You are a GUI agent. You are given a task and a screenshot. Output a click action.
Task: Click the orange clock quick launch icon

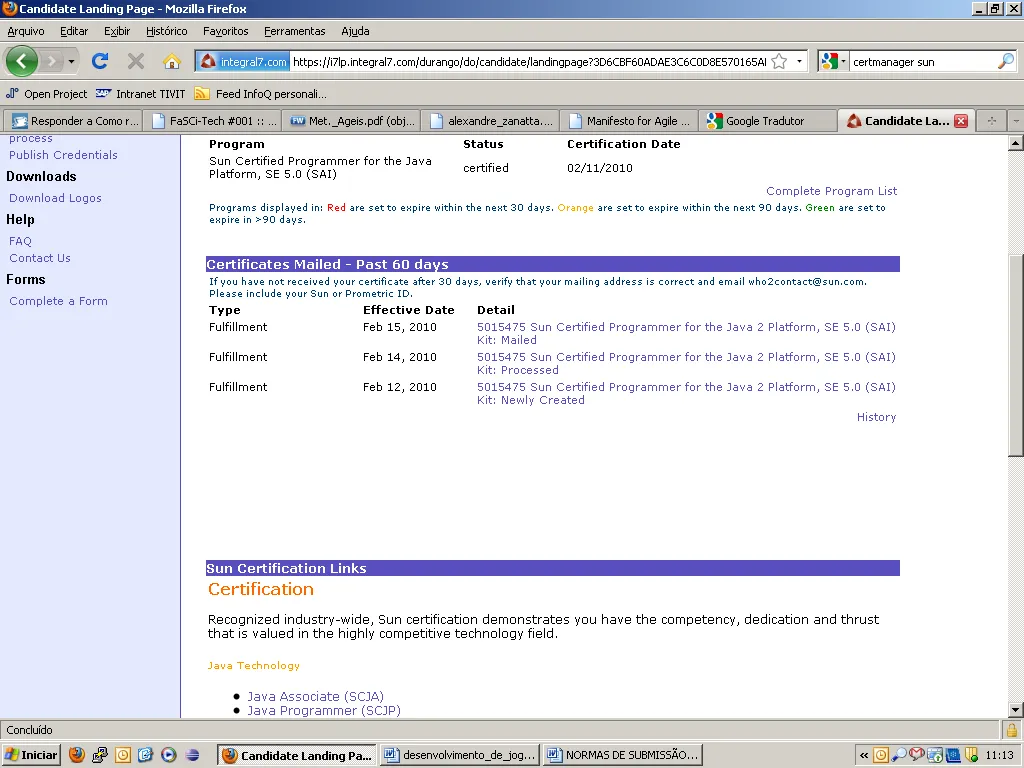pos(123,755)
